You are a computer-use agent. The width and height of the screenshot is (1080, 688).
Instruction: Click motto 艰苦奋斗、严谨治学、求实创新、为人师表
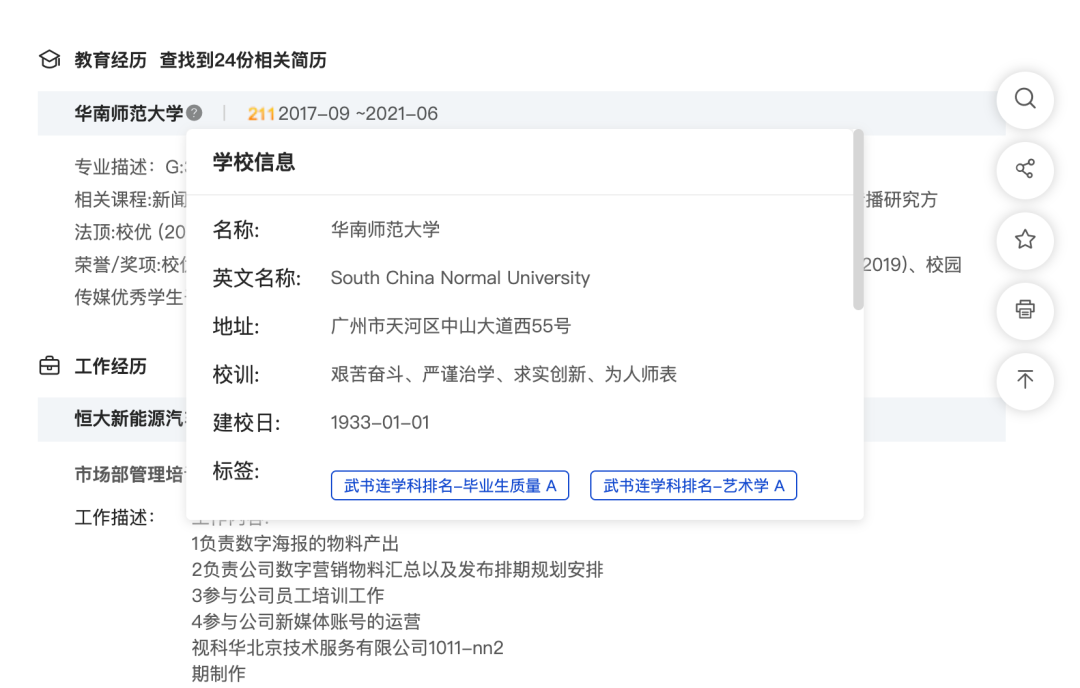pyautogui.click(x=503, y=375)
